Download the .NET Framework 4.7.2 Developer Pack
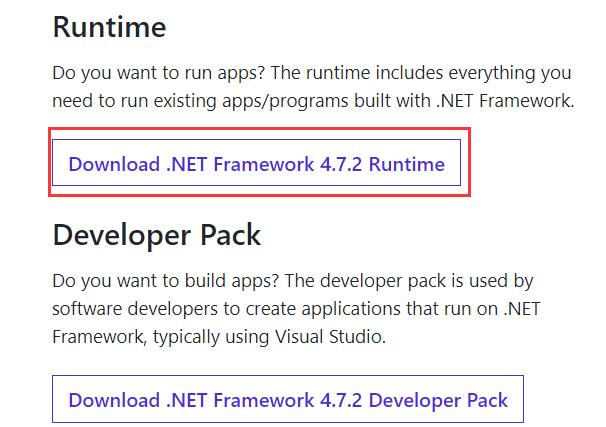 (x=288, y=399)
